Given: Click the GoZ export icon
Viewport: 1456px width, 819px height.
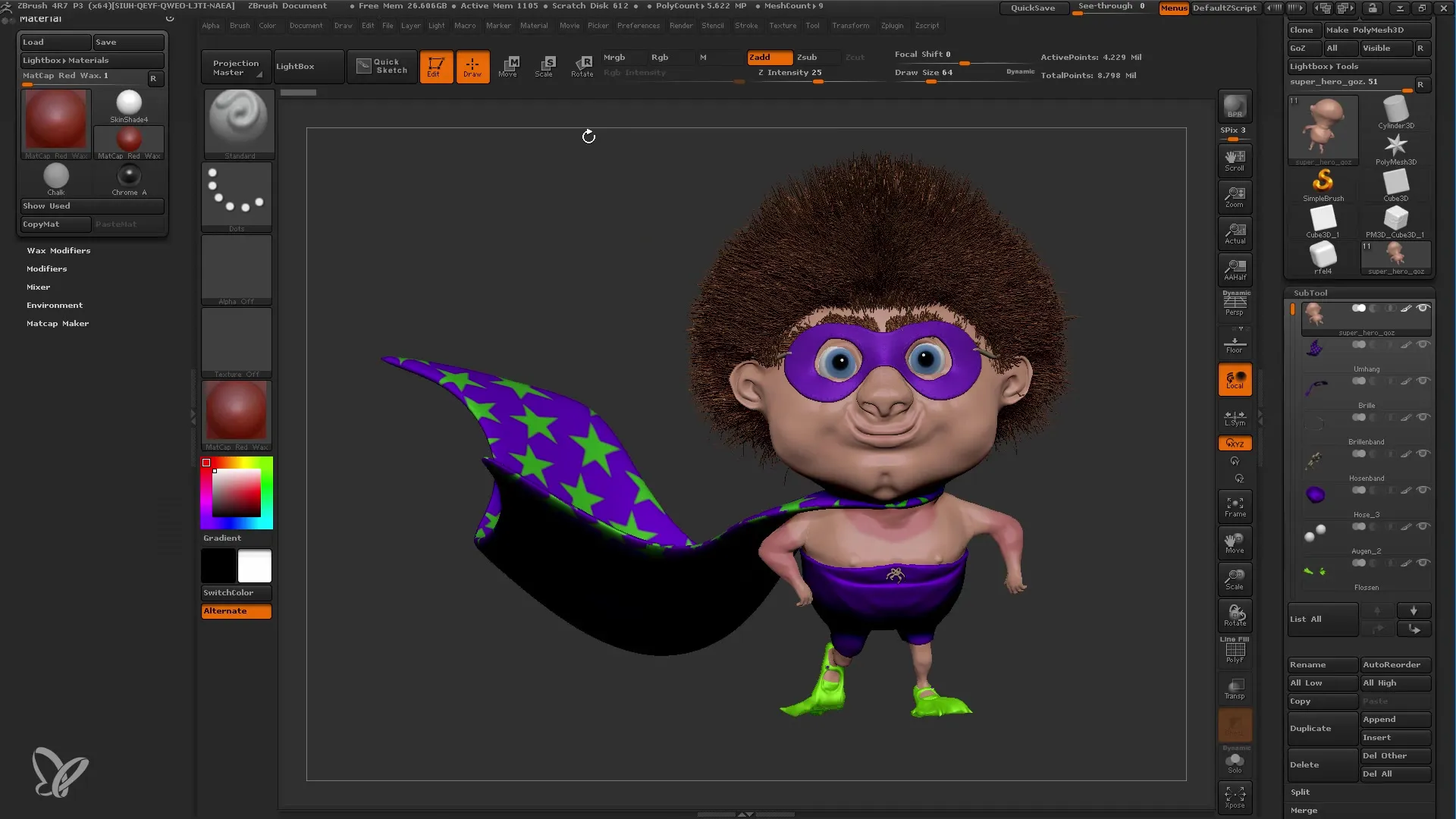Looking at the screenshot, I should click(1298, 47).
